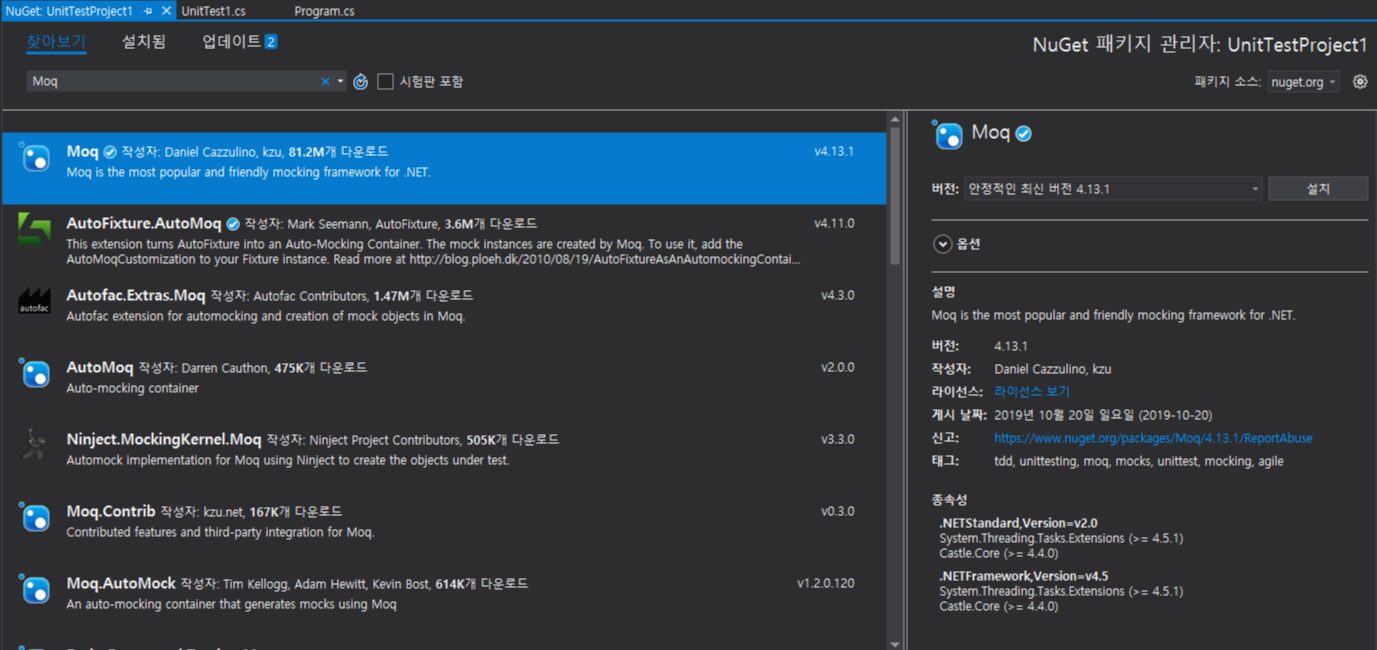Click the Install button for Moq
Image resolution: width=1377 pixels, height=650 pixels.
coord(1318,189)
